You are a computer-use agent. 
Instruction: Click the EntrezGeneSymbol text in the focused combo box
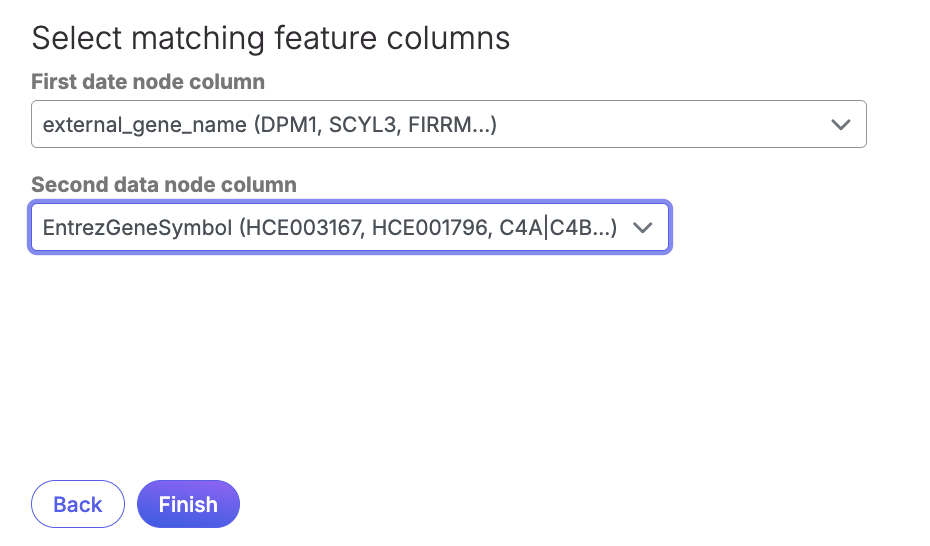pyautogui.click(x=136, y=228)
